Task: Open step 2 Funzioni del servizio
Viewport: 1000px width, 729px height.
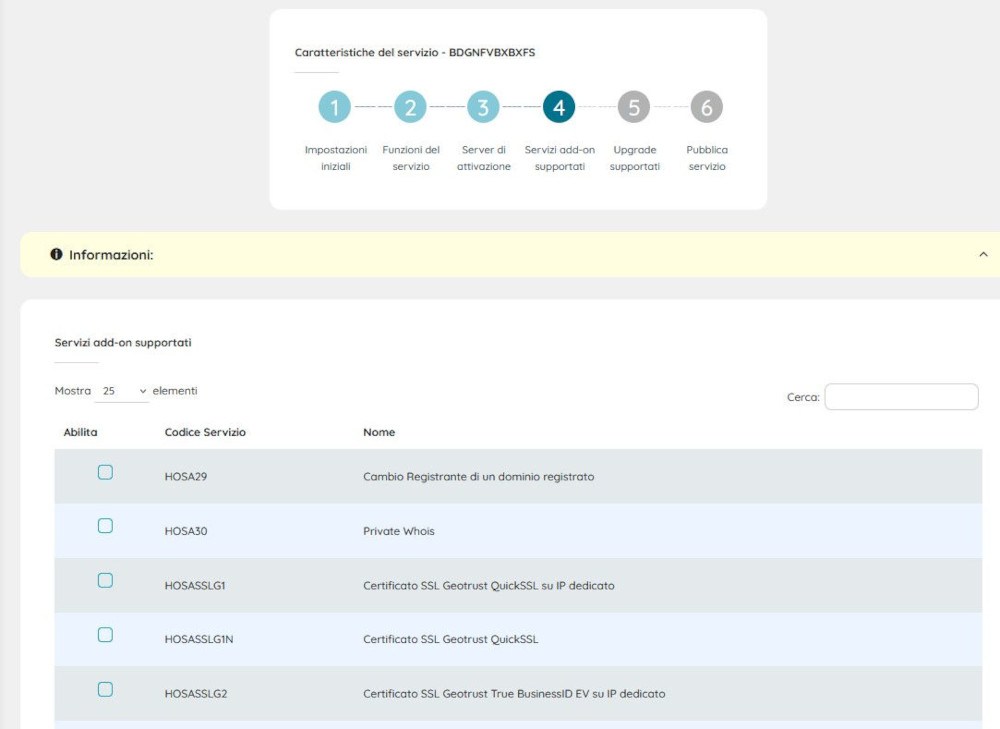Action: coord(410,107)
